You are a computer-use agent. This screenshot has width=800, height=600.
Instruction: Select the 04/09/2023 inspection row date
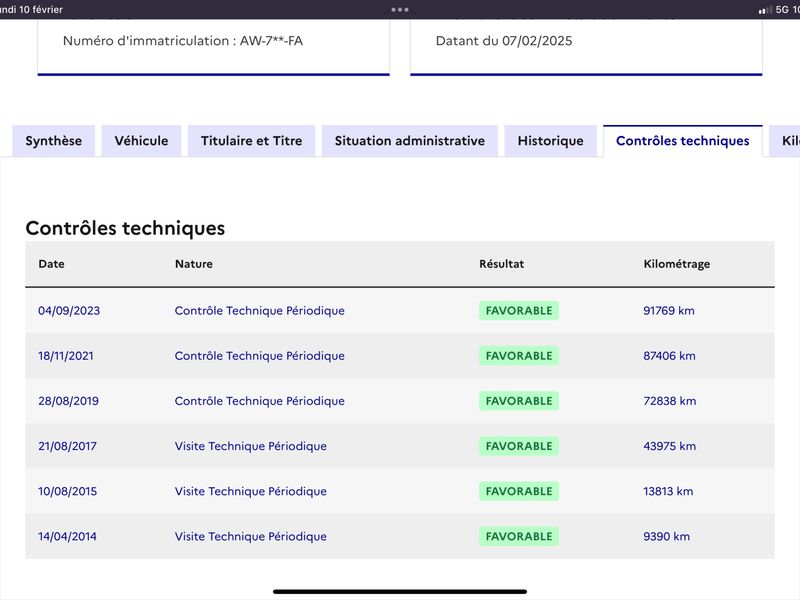[69, 311]
